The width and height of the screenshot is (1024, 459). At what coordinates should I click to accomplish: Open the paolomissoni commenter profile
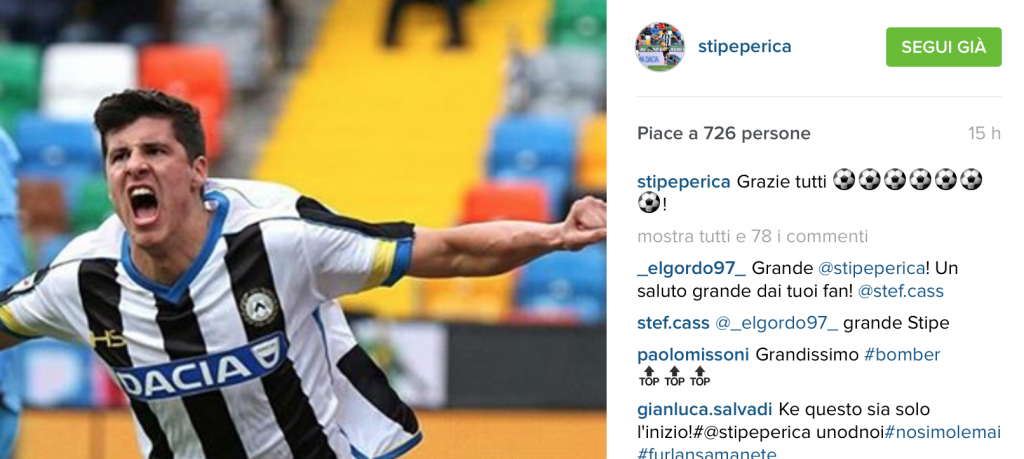coord(693,355)
